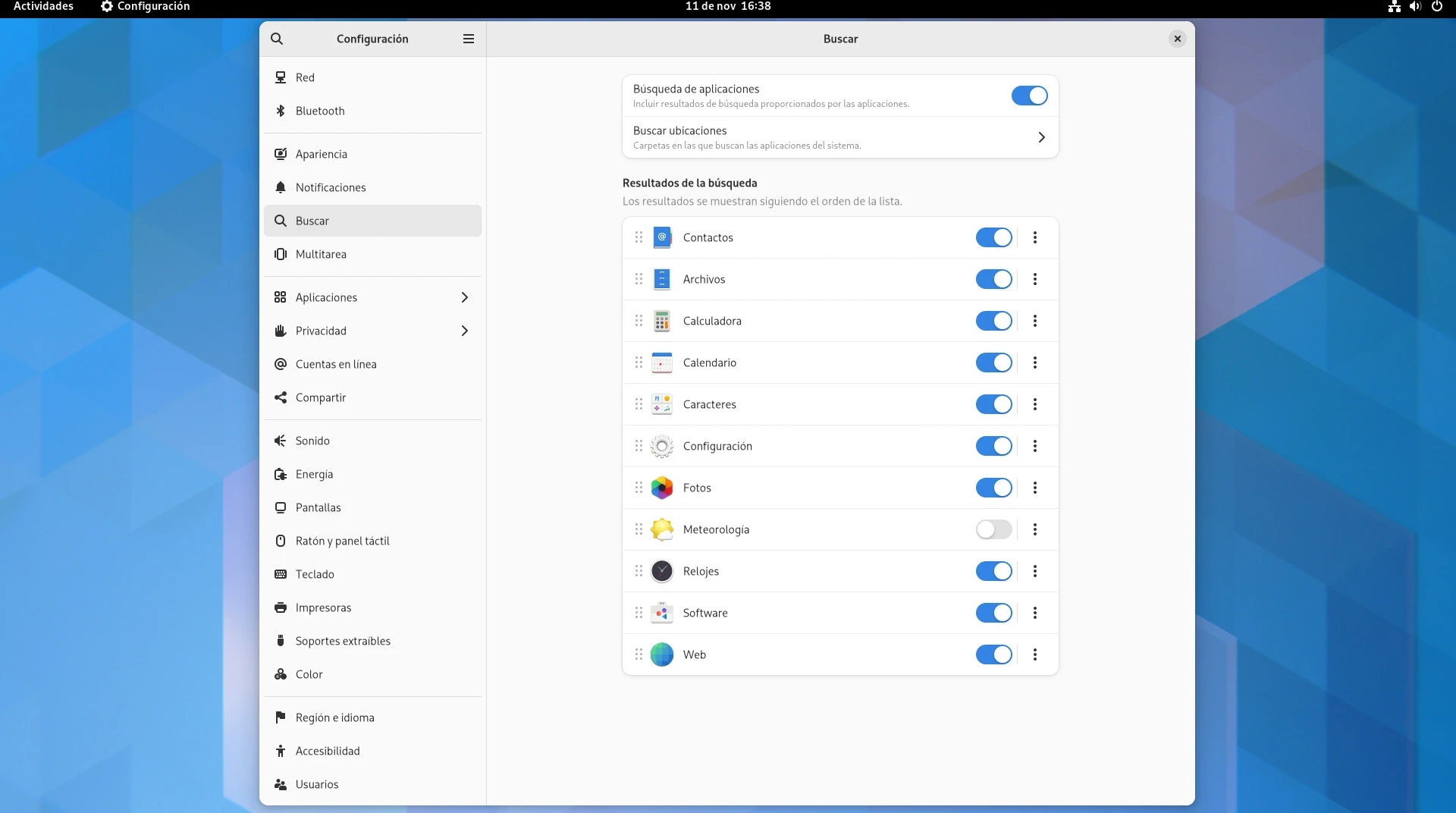The image size is (1456, 813).
Task: Open the hamburger menu in Configuración header
Action: point(469,39)
